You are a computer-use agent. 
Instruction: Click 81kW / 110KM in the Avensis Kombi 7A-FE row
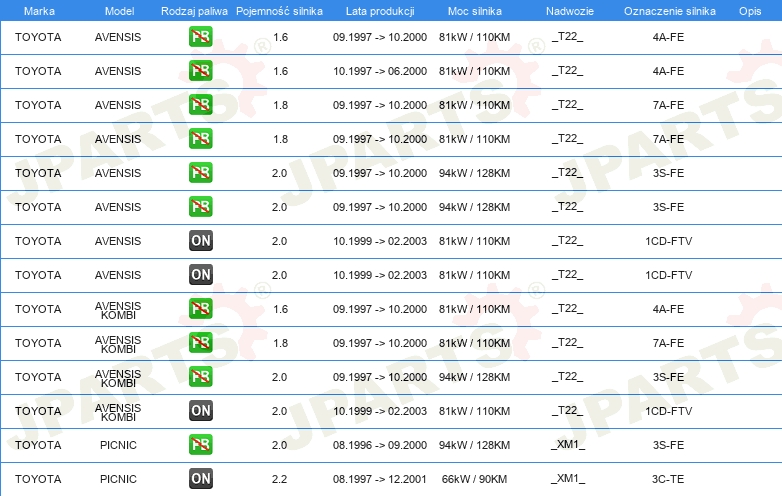click(474, 343)
